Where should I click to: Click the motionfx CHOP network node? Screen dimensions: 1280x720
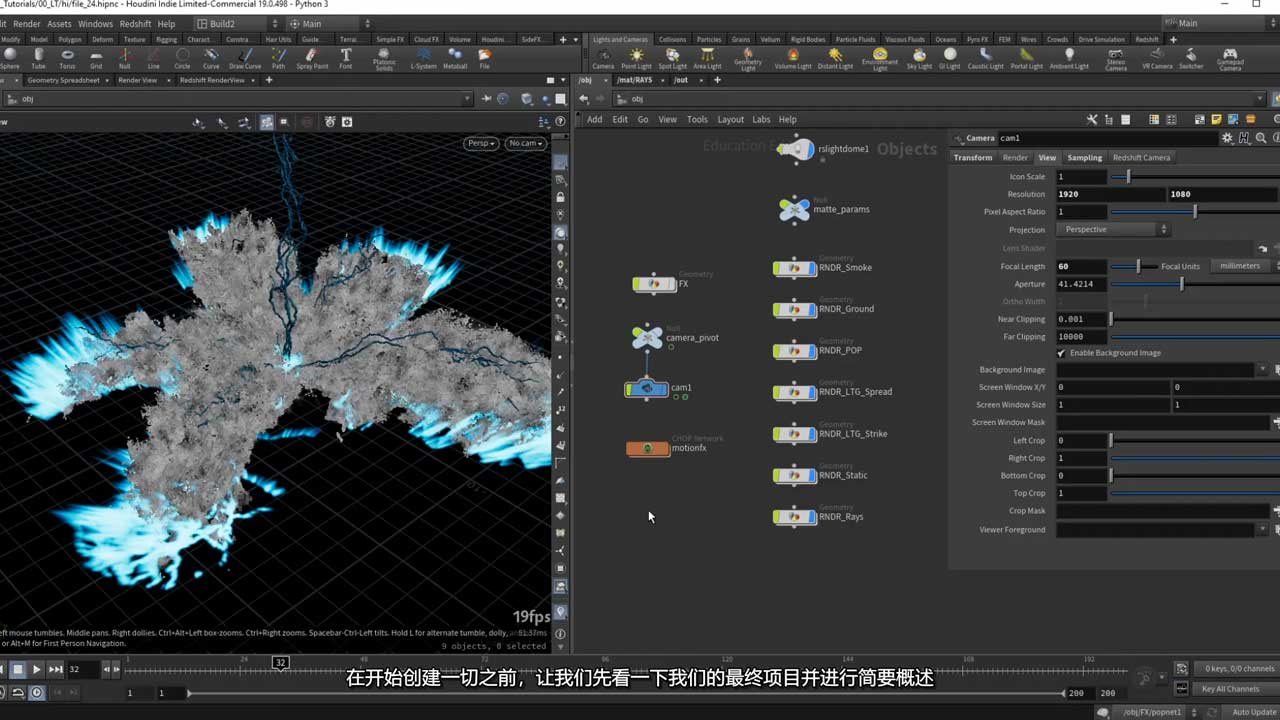[648, 448]
